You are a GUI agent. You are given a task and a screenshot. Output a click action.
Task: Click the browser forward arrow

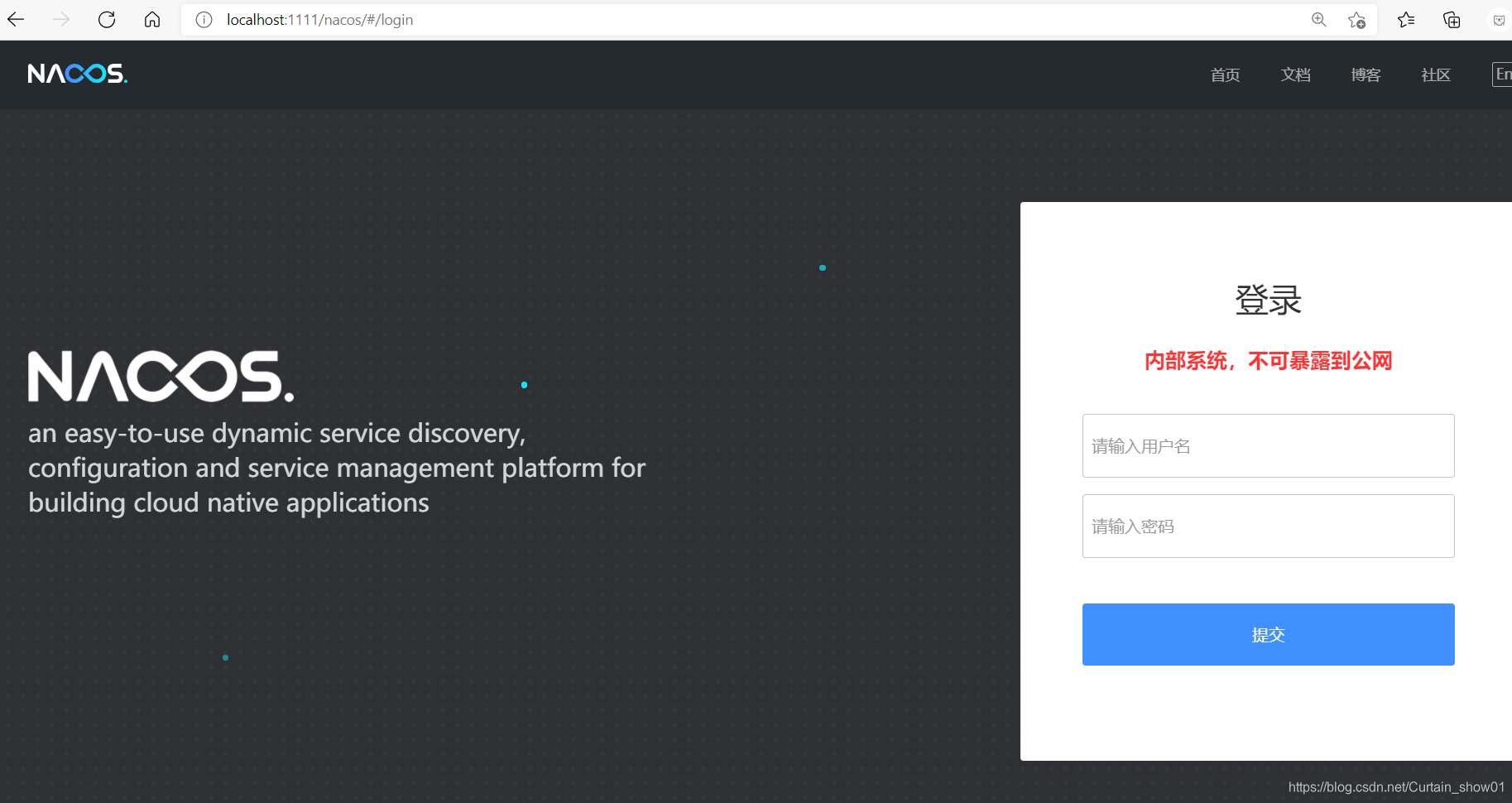click(61, 20)
